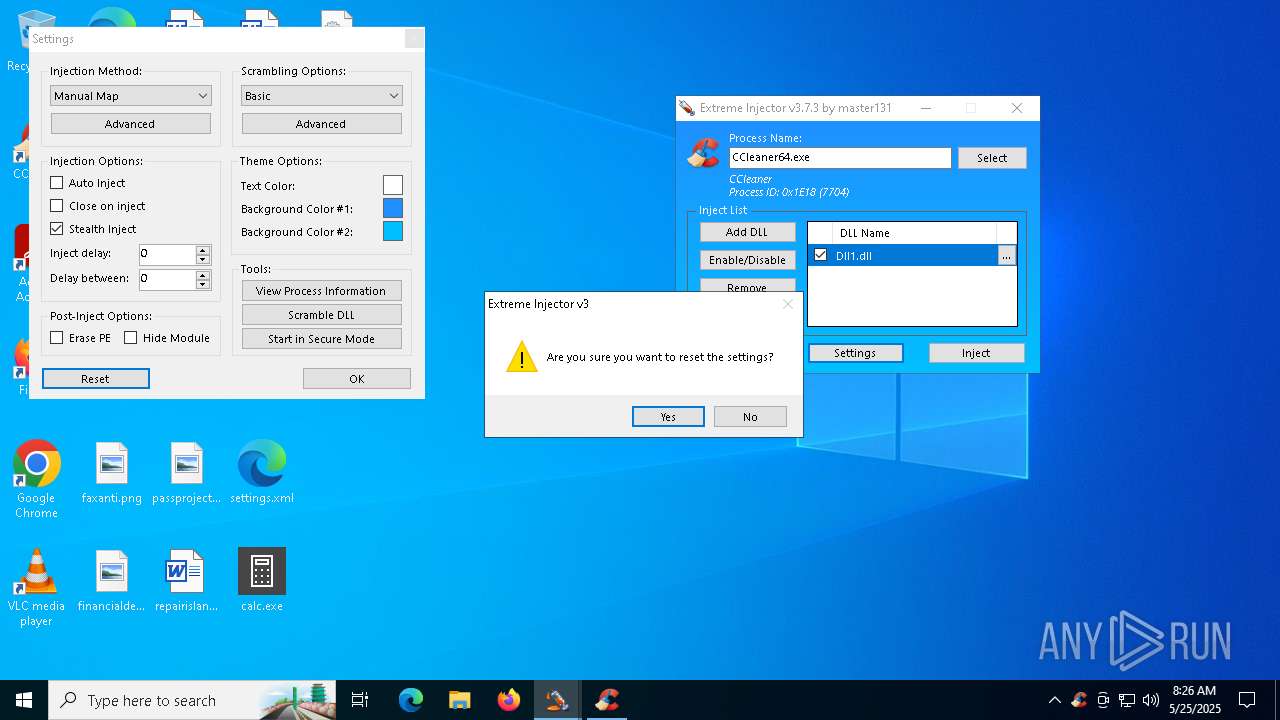Viewport: 1280px width, 720px height.
Task: Switch to CCleaner taskbar icon
Action: 606,700
